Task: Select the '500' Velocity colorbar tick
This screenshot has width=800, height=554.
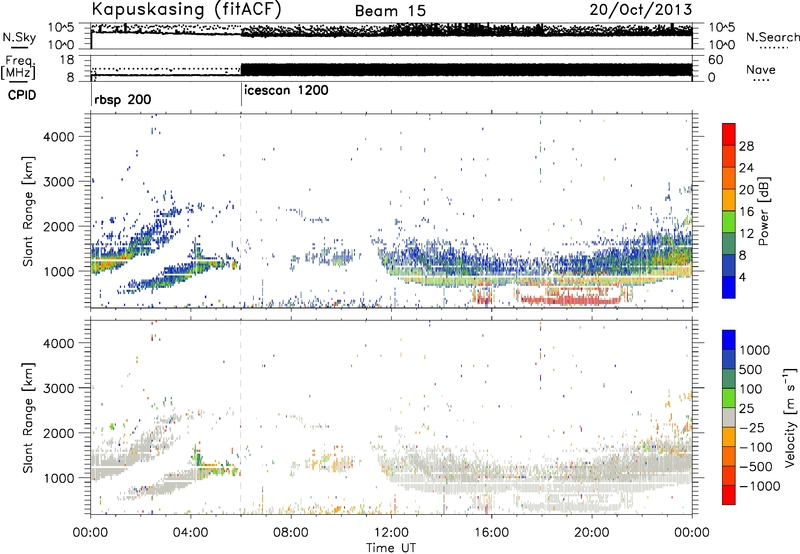Action: [x=753, y=369]
